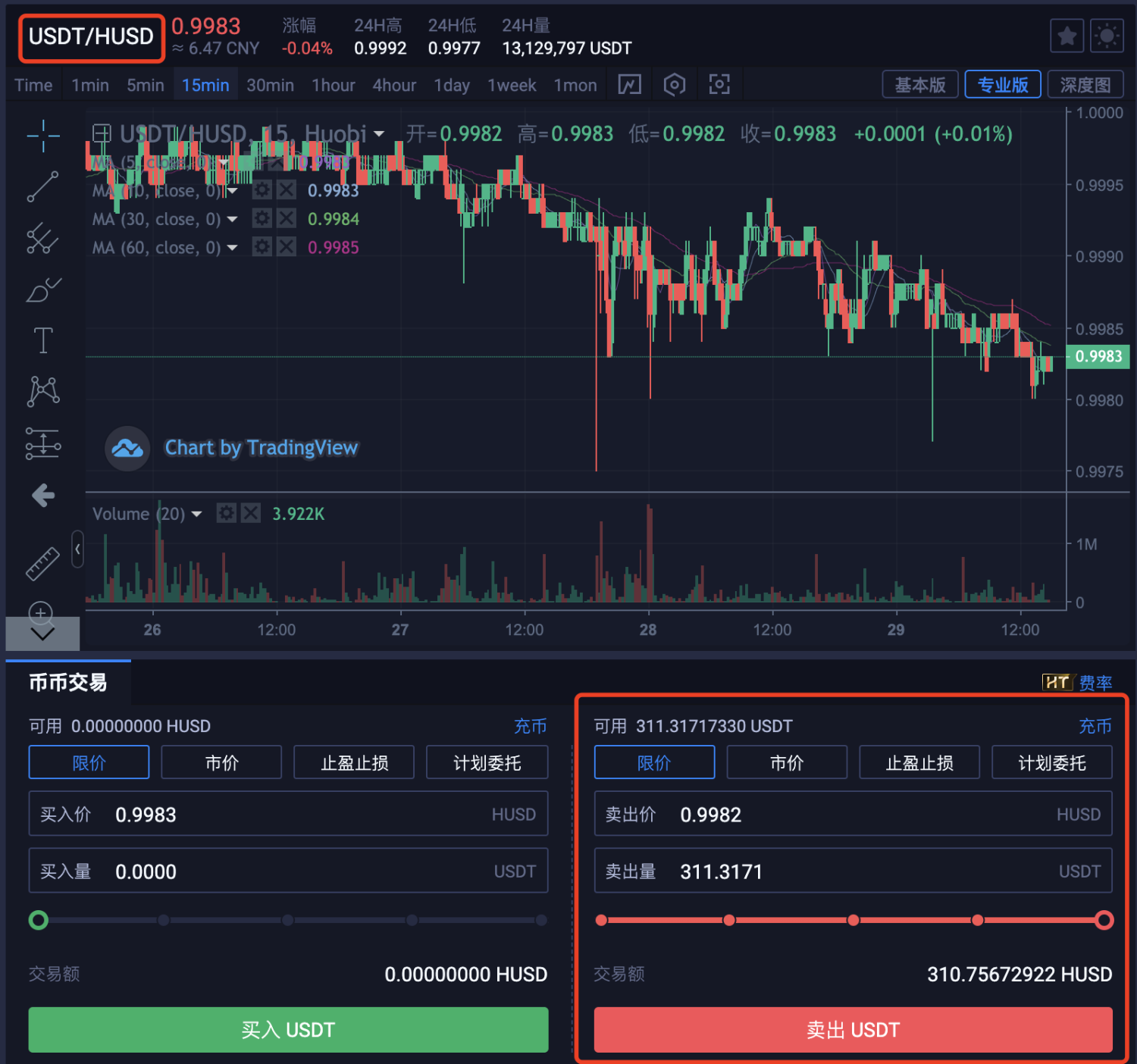Toggle light/dark theme sun icon
The image size is (1137, 1064).
[1107, 36]
